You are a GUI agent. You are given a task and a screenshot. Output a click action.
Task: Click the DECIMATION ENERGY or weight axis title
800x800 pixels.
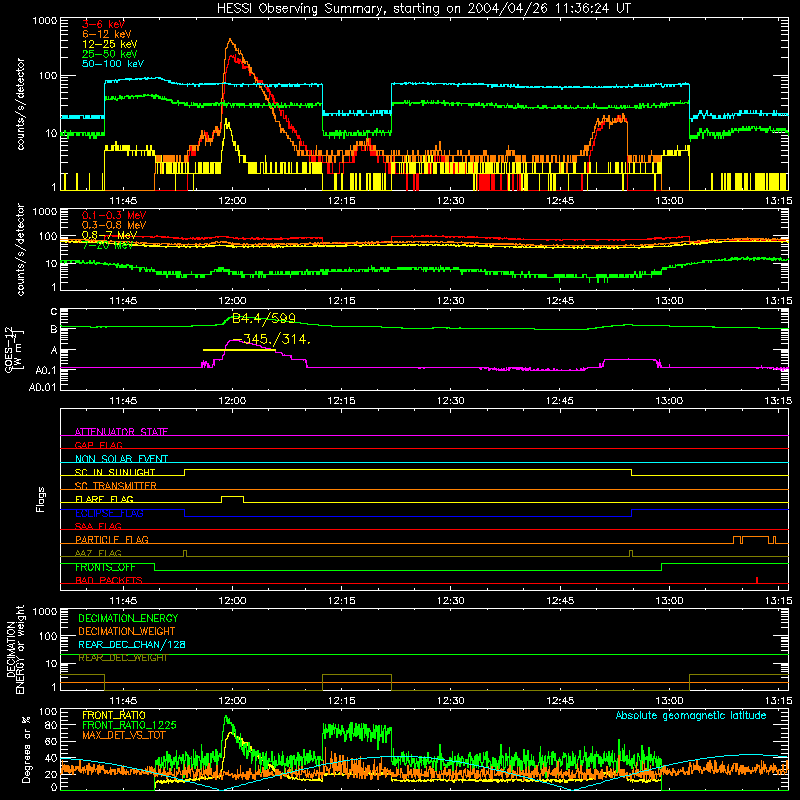point(15,649)
